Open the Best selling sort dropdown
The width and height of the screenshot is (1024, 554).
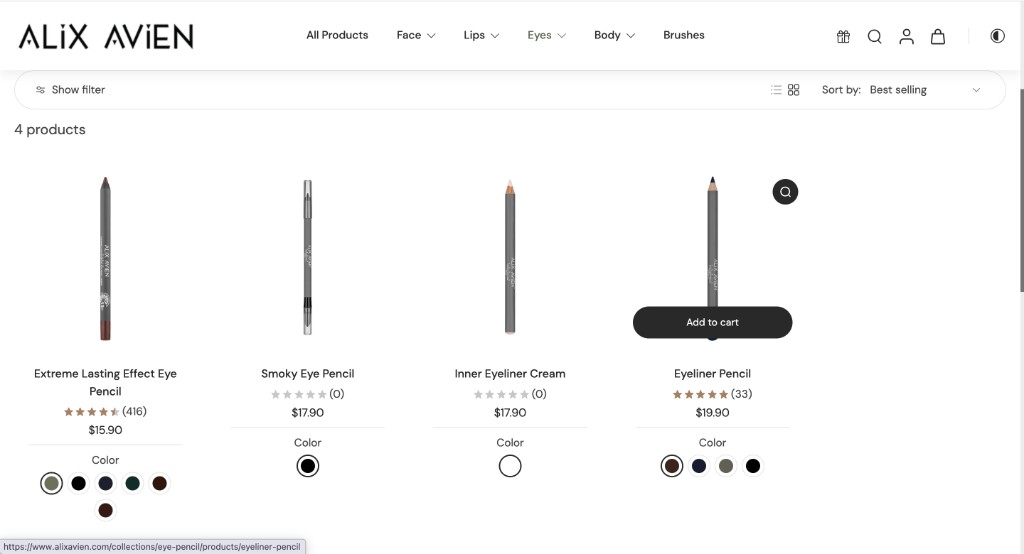[x=925, y=90]
